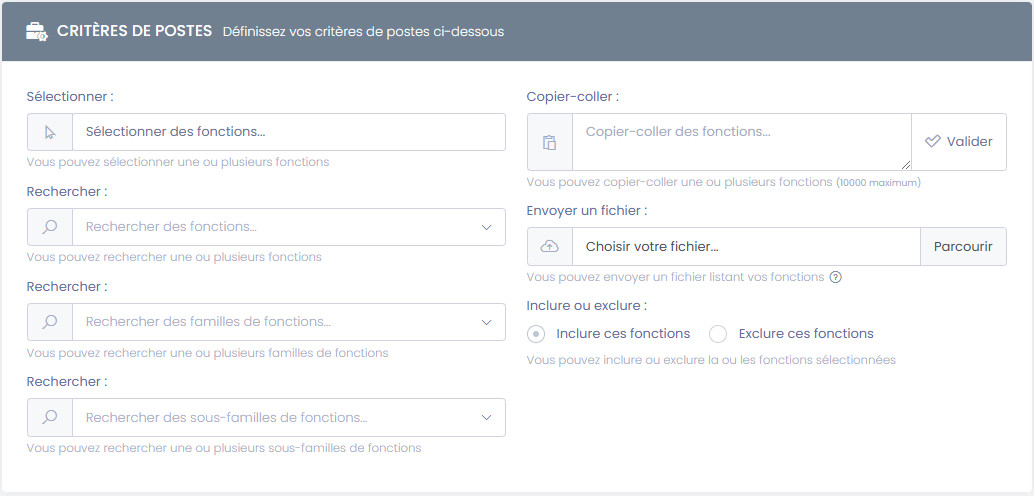This screenshot has width=1034, height=496.
Task: Click the clipboard icon in the Copier-coller field
Action: tap(549, 142)
